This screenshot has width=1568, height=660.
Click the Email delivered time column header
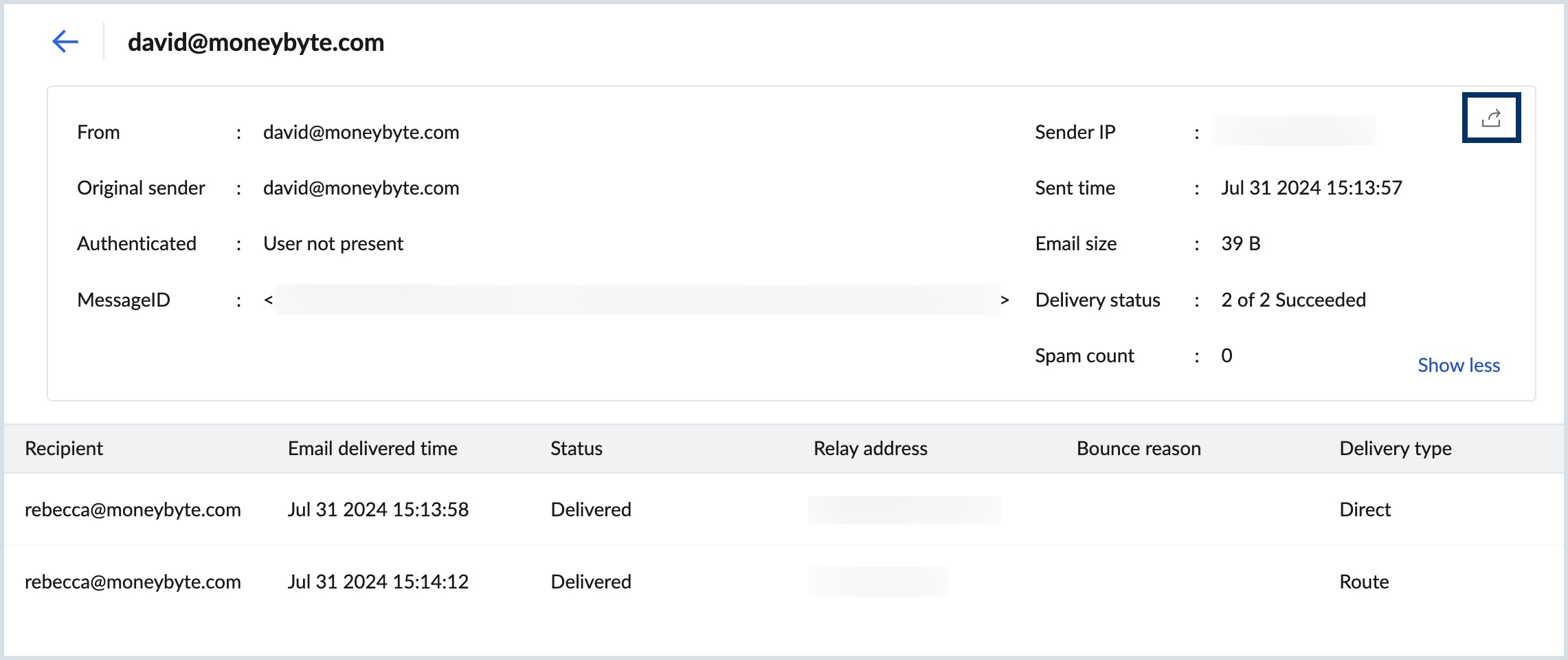(372, 448)
